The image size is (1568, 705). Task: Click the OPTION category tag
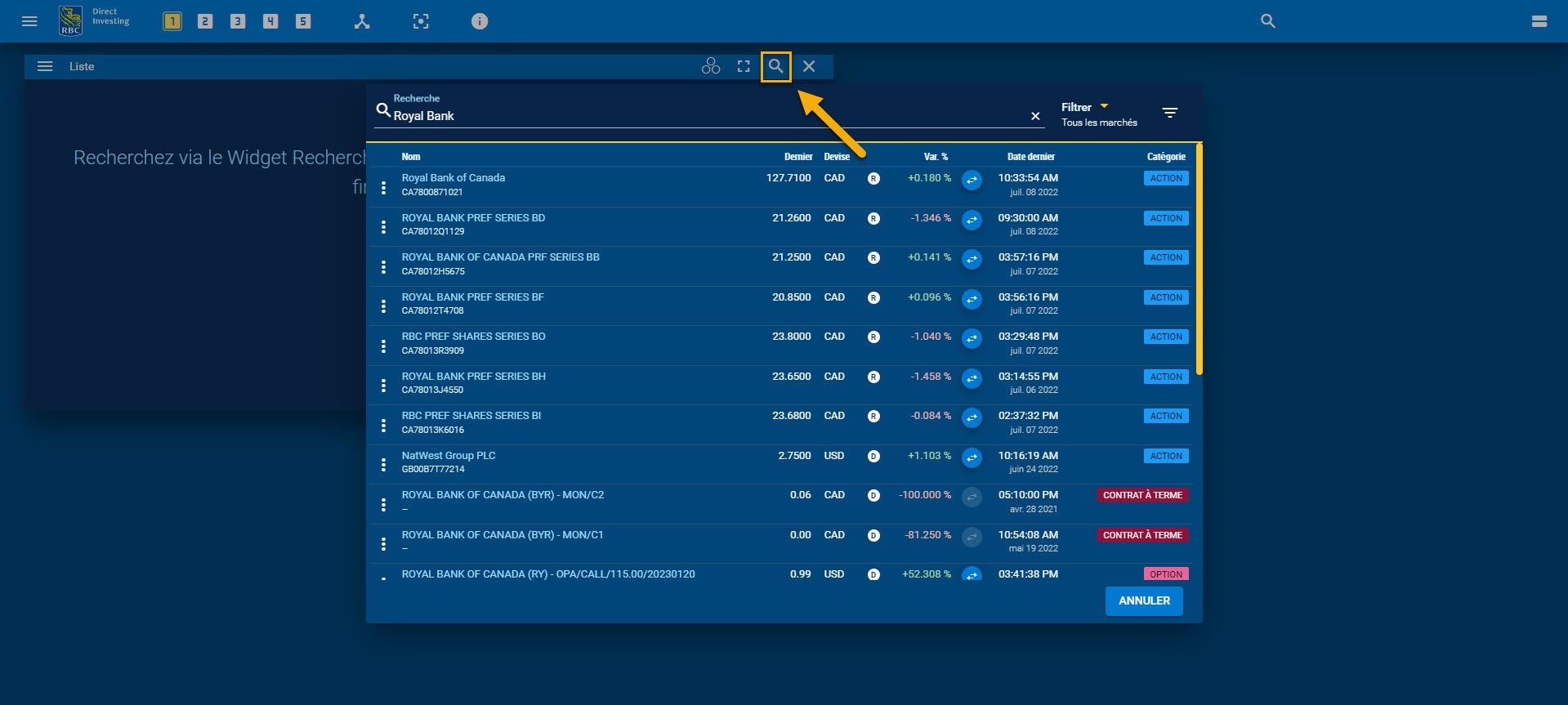[1166, 574]
